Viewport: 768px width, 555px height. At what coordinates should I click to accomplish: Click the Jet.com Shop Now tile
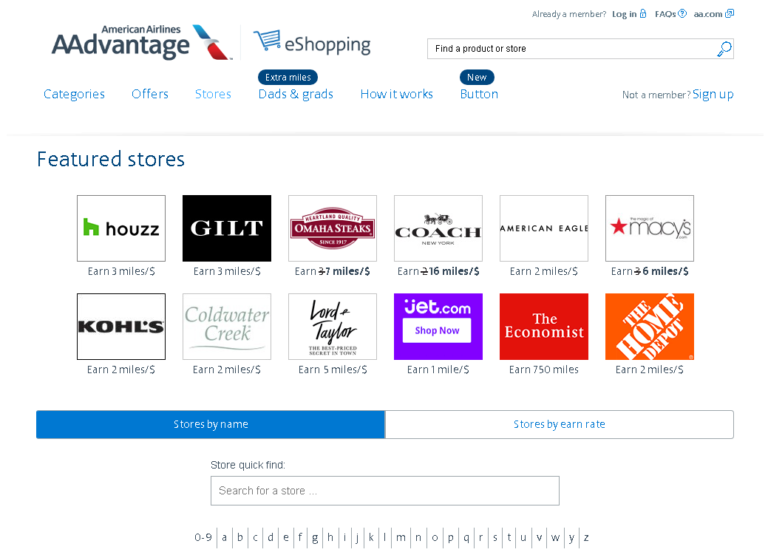pyautogui.click(x=438, y=326)
